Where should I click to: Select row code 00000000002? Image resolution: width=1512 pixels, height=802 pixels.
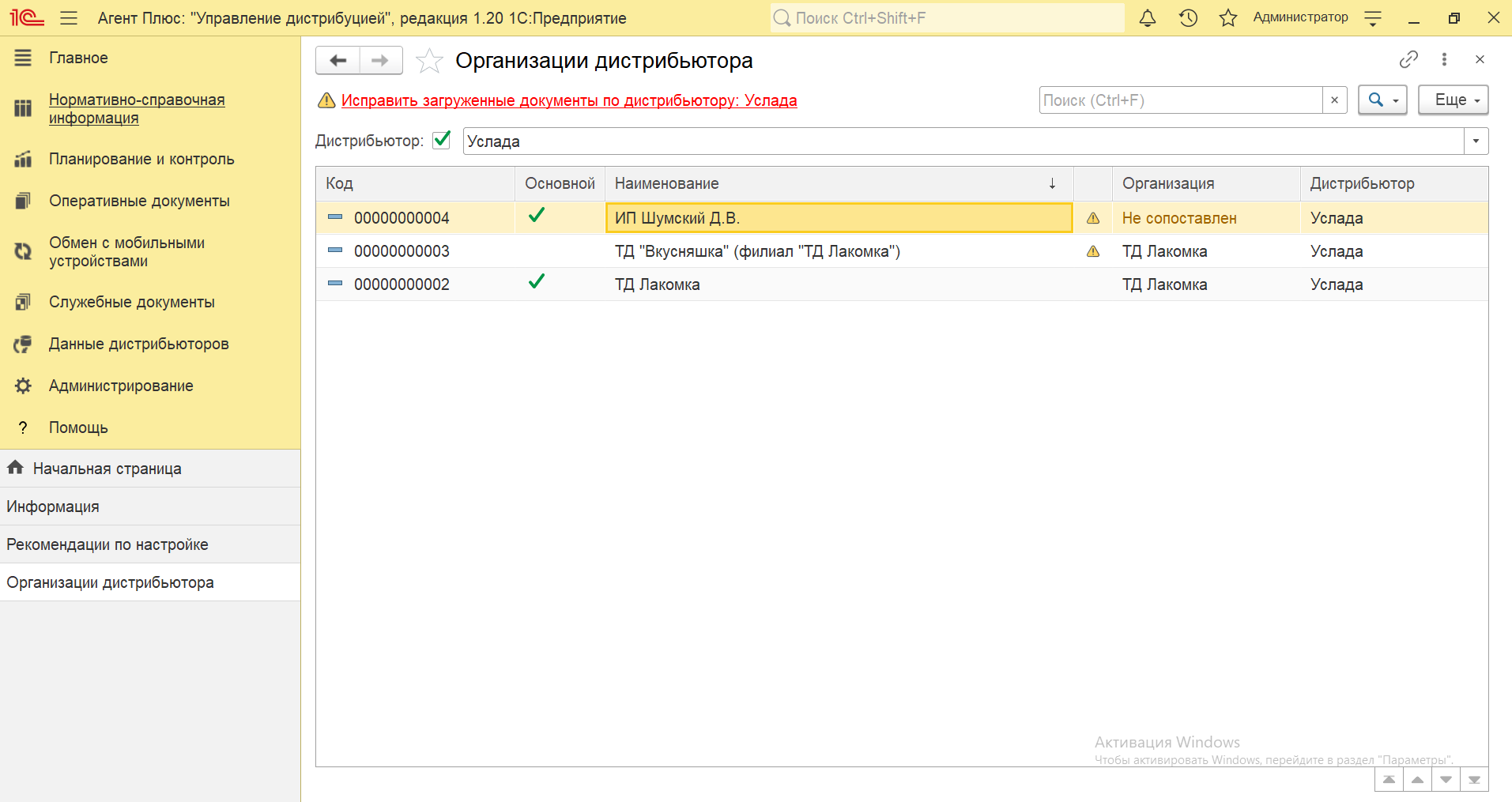(402, 284)
